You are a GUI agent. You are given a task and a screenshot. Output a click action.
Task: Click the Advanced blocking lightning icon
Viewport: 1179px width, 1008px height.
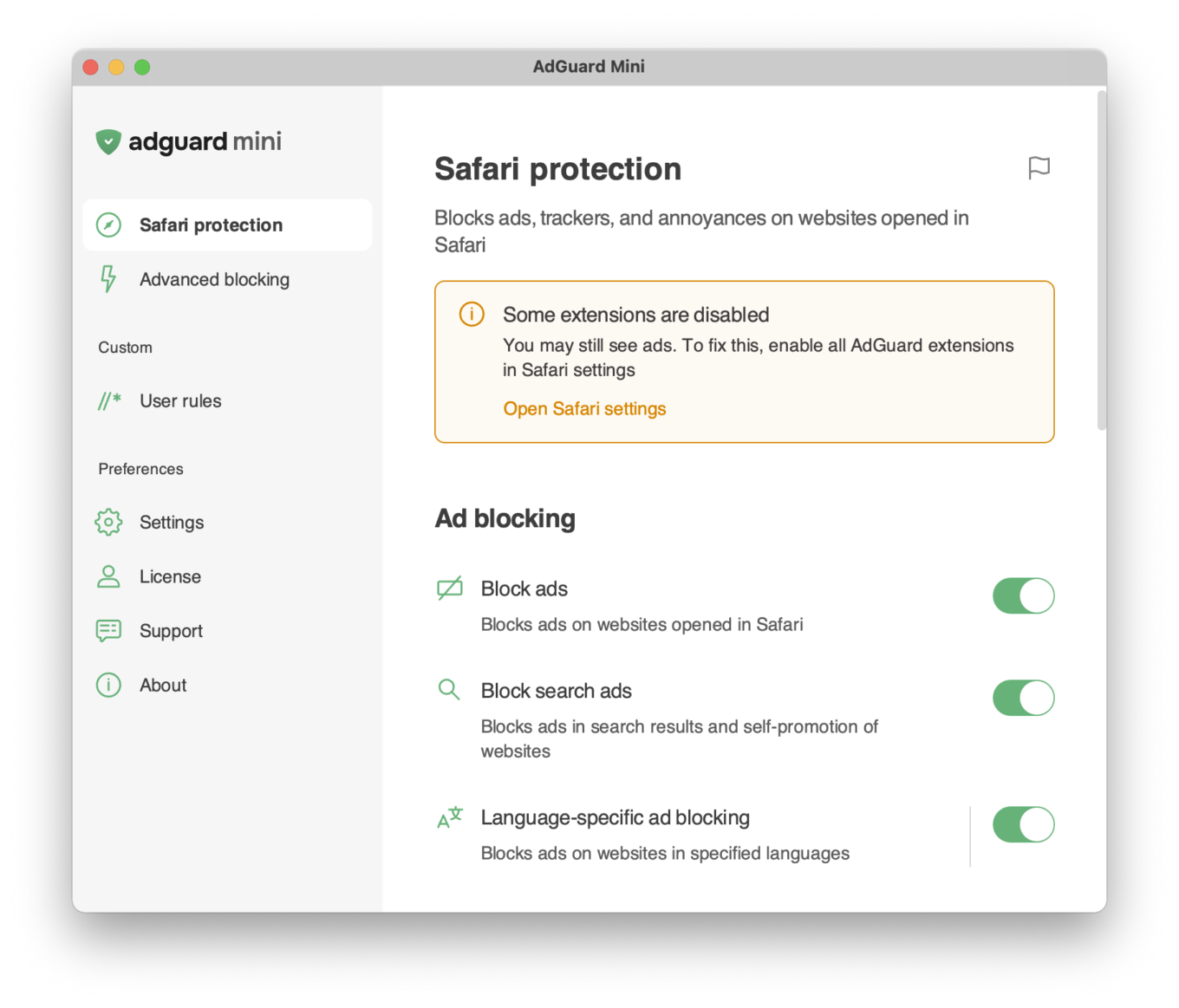(x=108, y=279)
